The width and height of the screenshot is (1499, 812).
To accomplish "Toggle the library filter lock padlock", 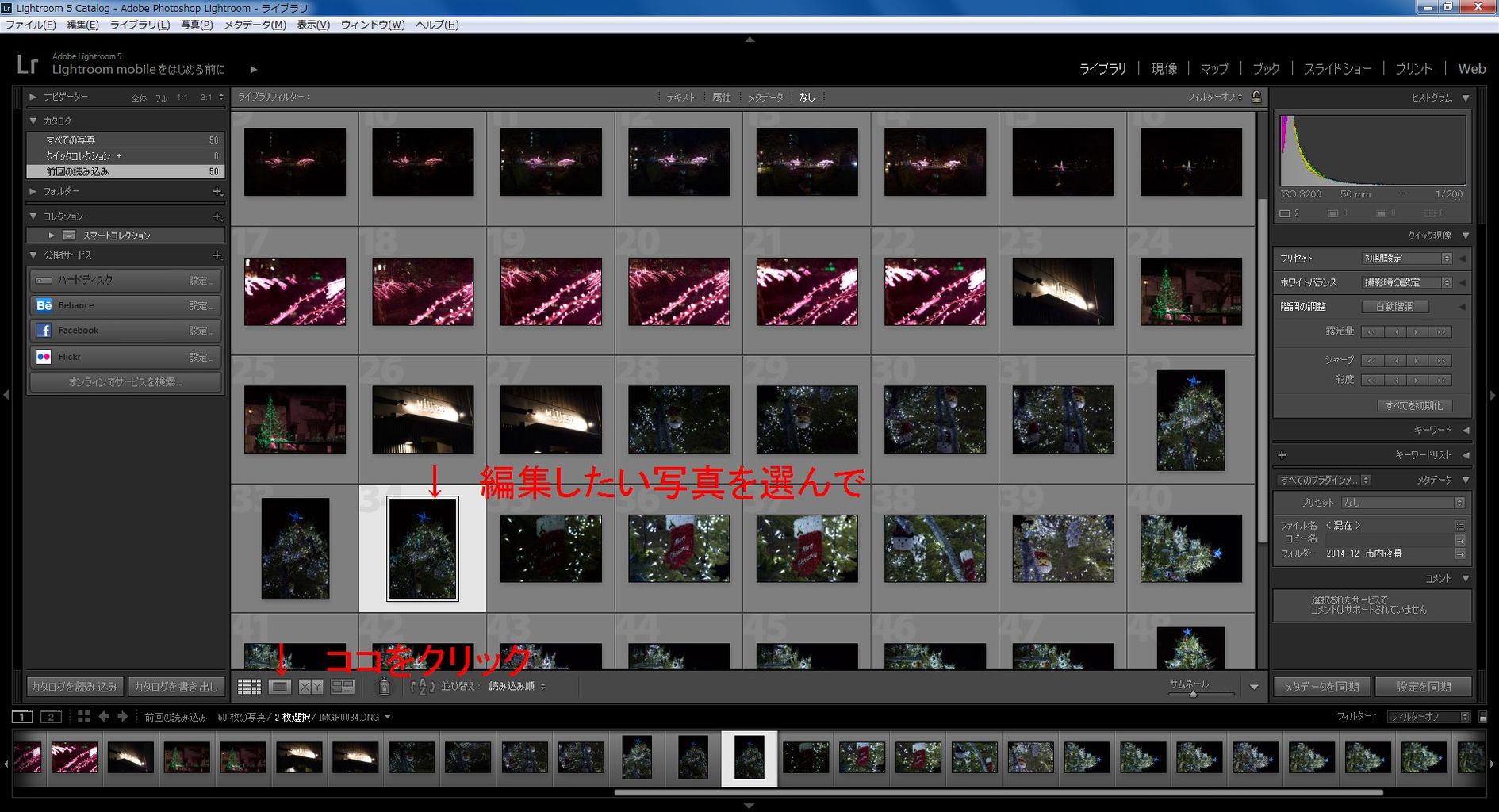I will pyautogui.click(x=1256, y=97).
